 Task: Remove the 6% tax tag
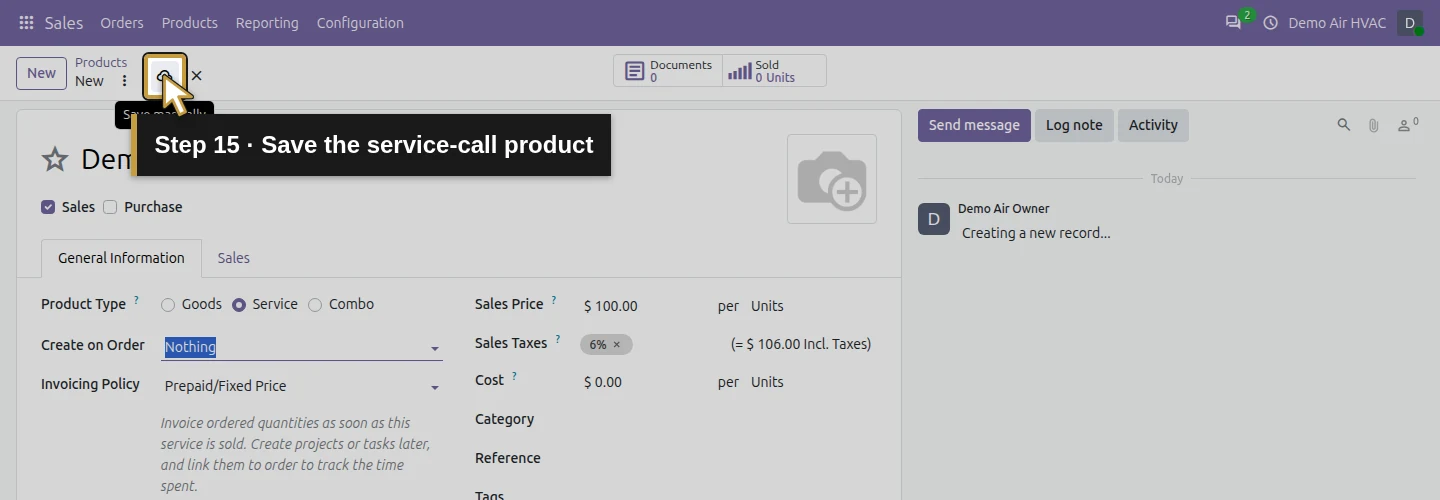point(616,344)
